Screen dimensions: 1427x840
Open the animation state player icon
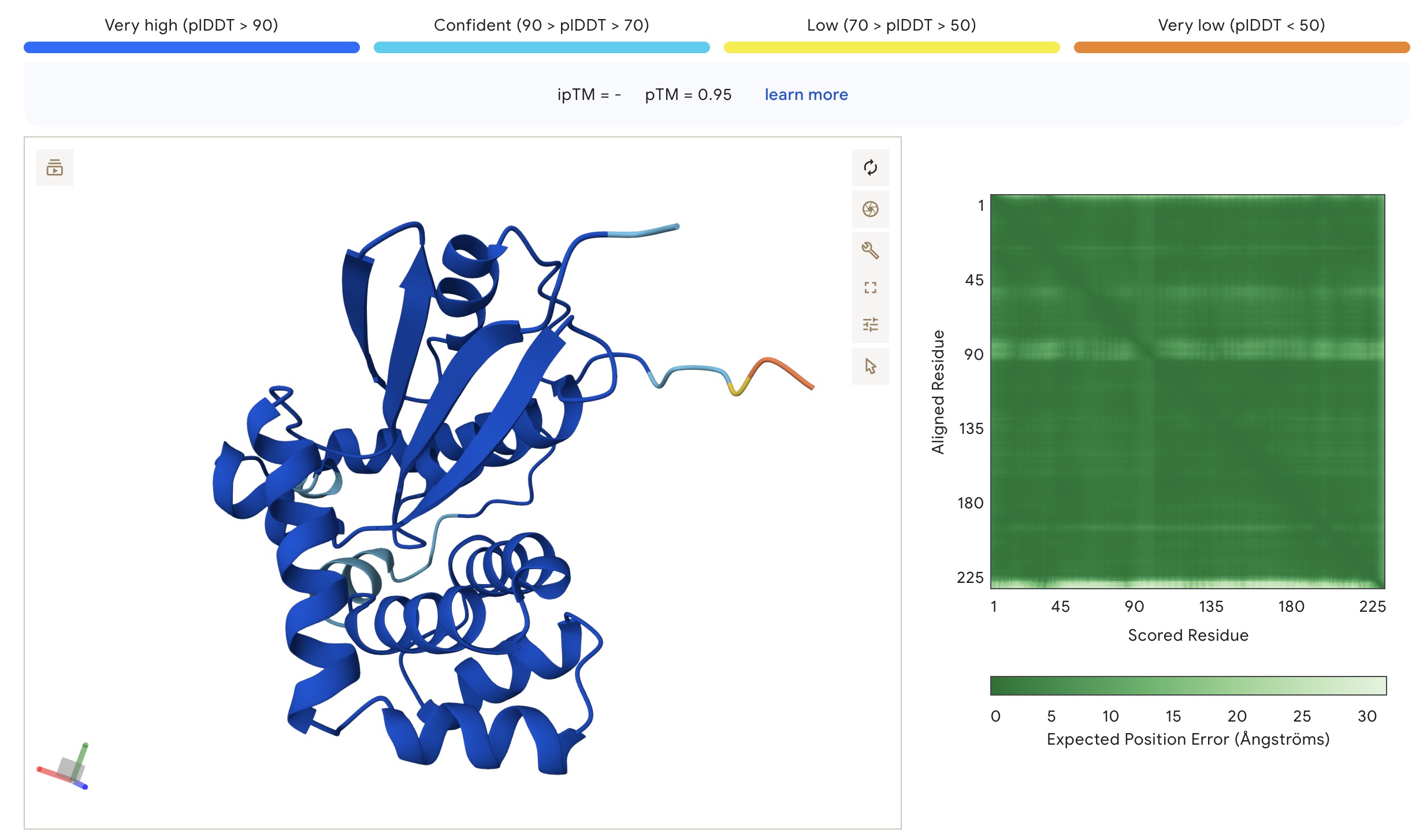pos(55,168)
